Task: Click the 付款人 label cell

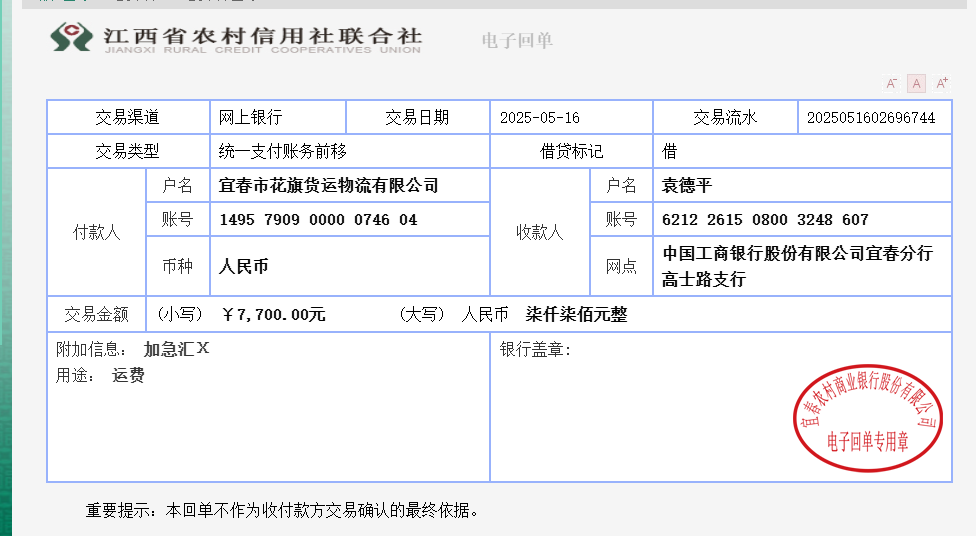Action: click(x=96, y=233)
